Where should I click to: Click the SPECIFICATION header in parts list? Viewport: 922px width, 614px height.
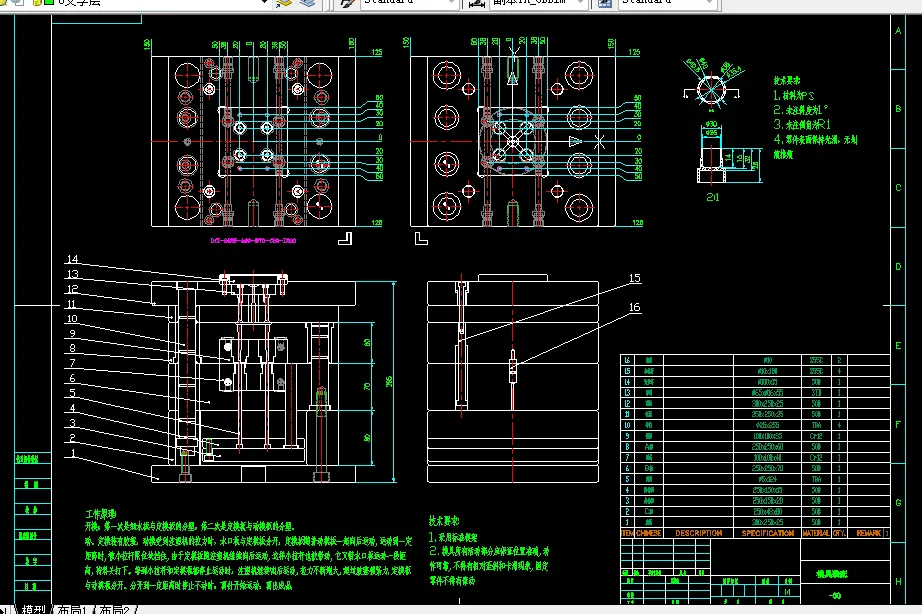tap(767, 533)
